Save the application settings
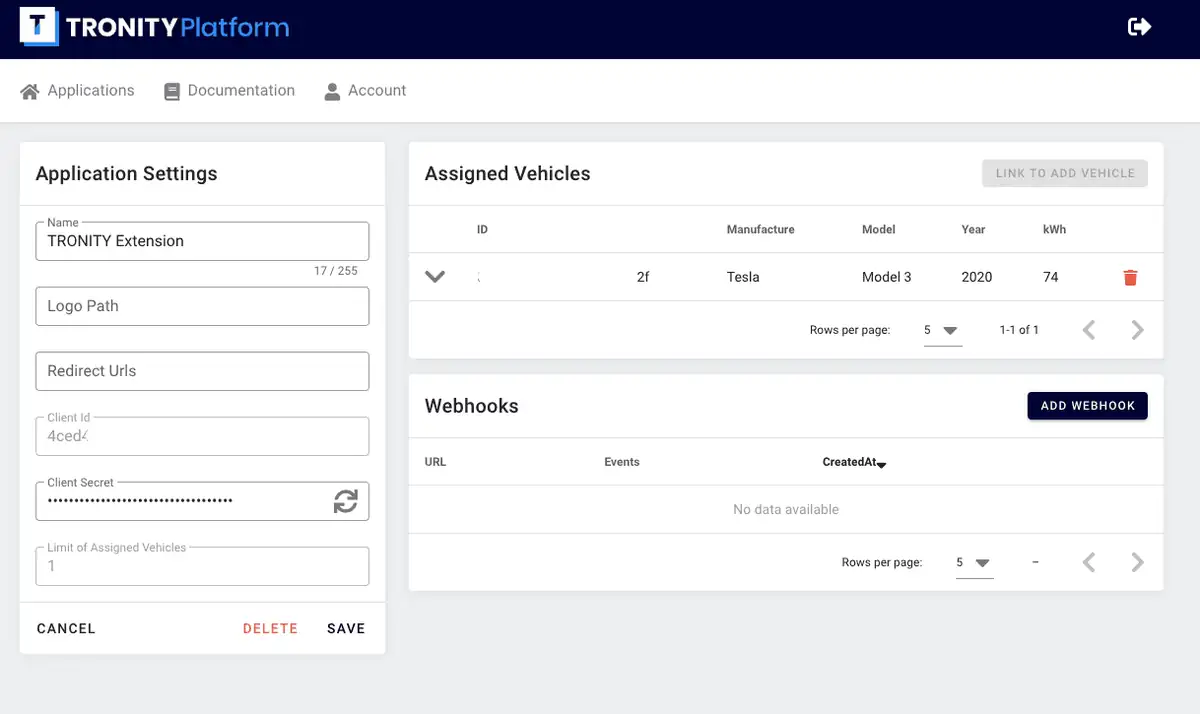Viewport: 1200px width, 714px height. coord(346,629)
